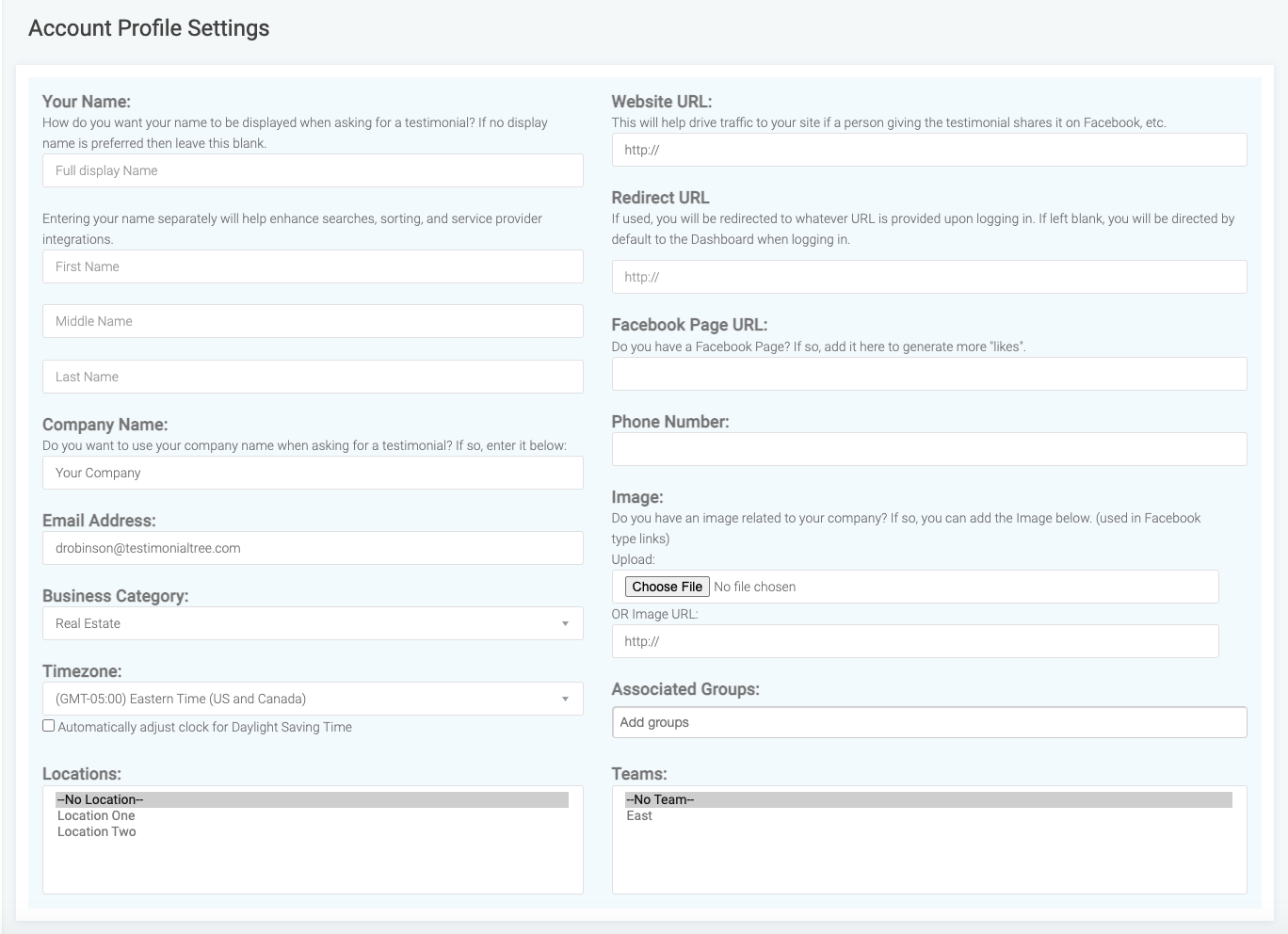Image resolution: width=1288 pixels, height=934 pixels.
Task: Enable automatic Daylight Saving Time adjustment
Action: point(49,726)
